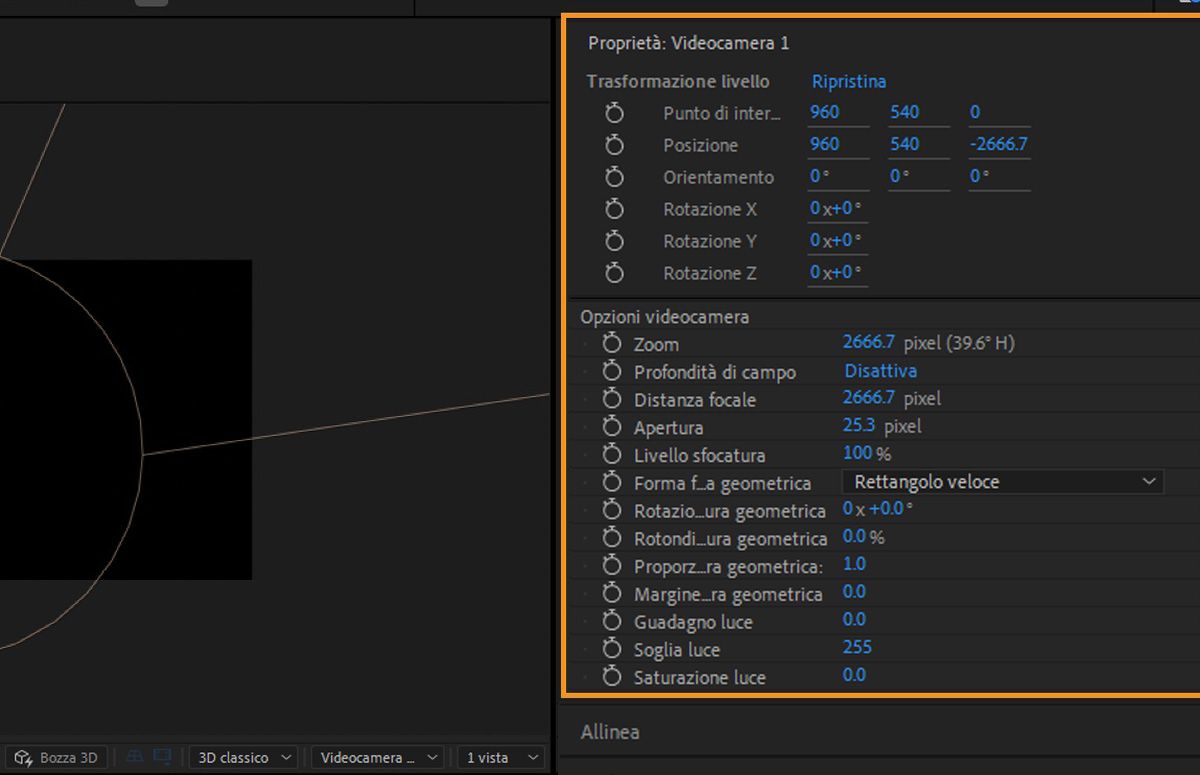Select the Proprietà: Videocamera 1 panel title
1200x775 pixels.
(688, 43)
